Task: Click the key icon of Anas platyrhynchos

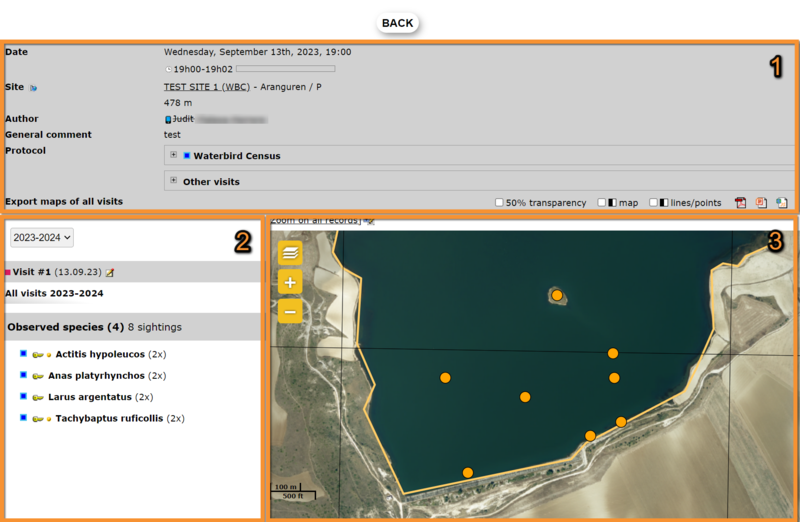Action: 38,376
